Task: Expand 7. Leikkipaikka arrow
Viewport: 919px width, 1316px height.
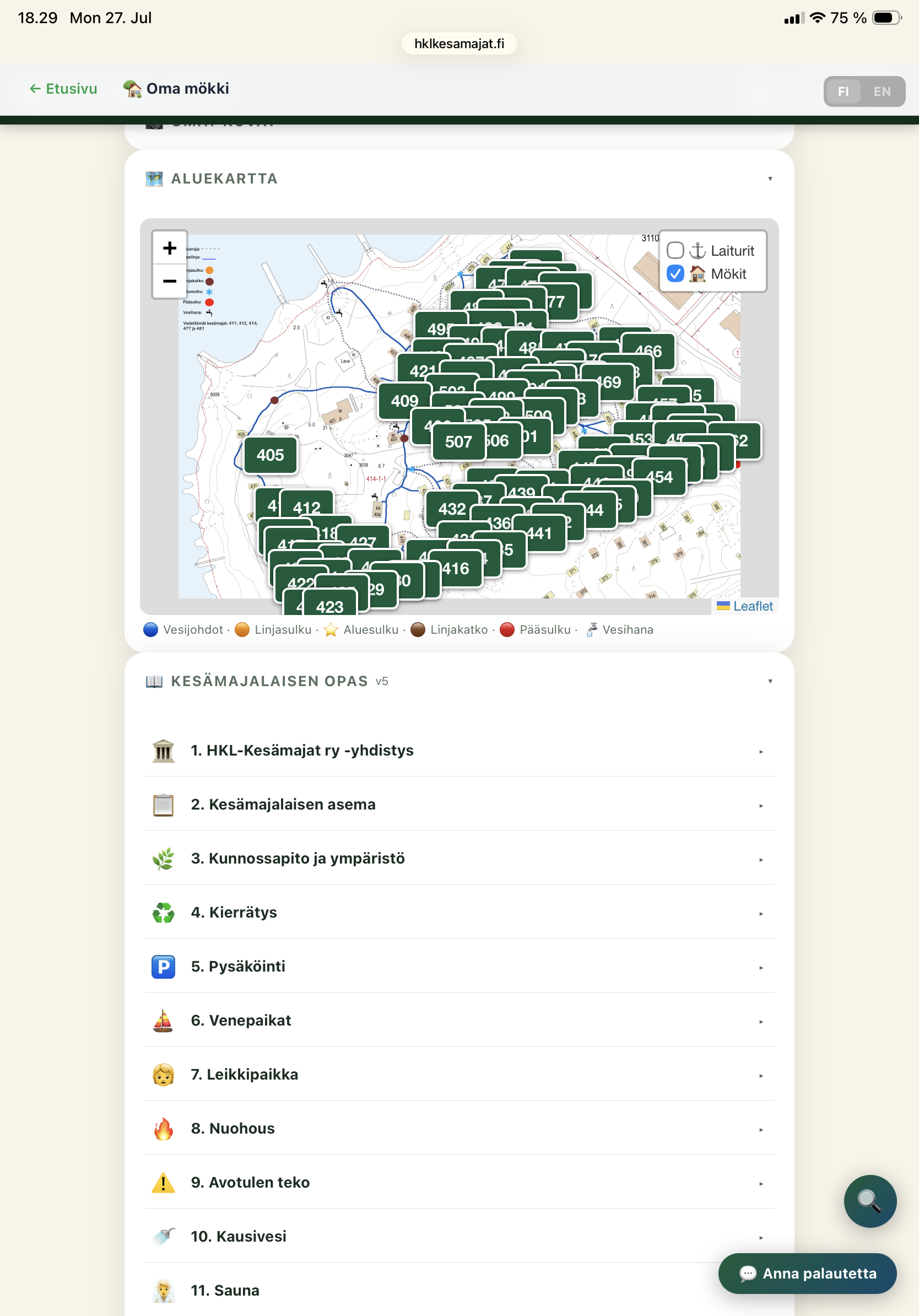Action: pos(761,1075)
